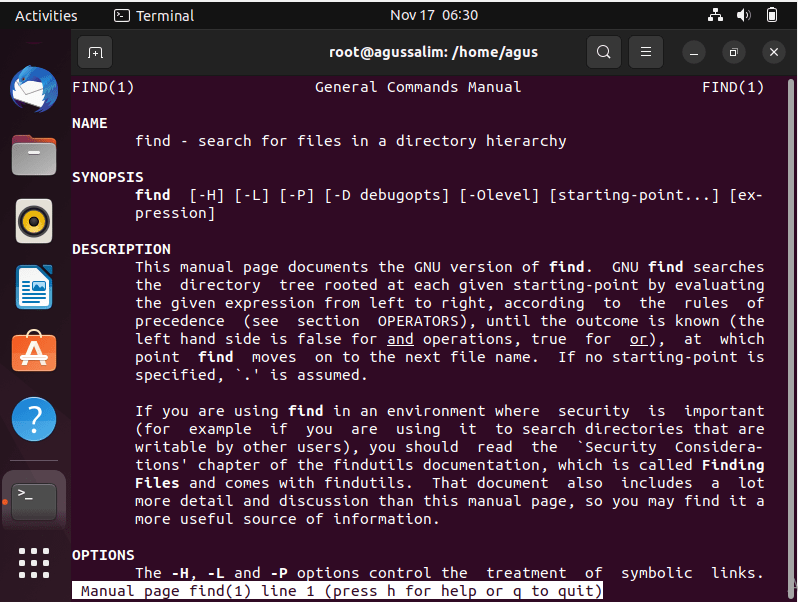Select the Terminal icon in the dock
798x602 pixels.
point(34,501)
